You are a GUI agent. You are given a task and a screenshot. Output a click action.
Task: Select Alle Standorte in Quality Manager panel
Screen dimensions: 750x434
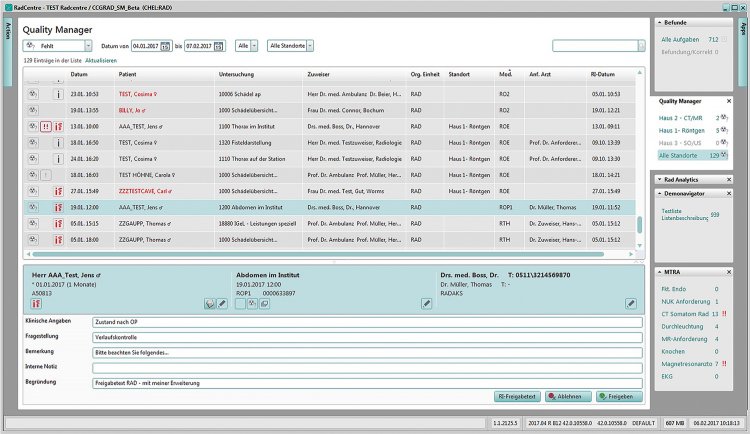693,156
